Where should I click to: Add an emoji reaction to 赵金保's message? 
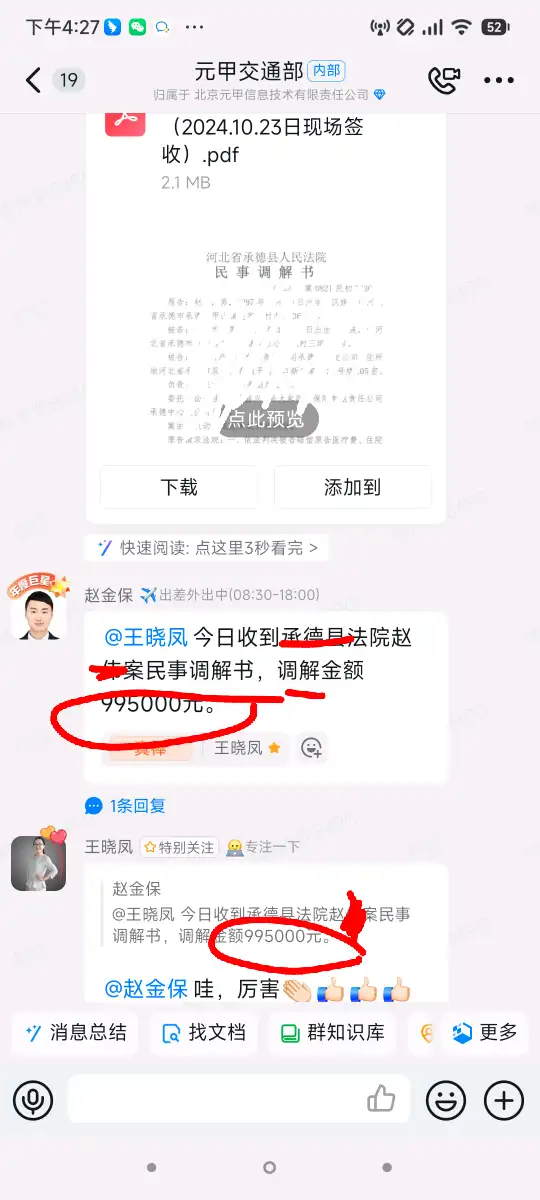point(311,747)
